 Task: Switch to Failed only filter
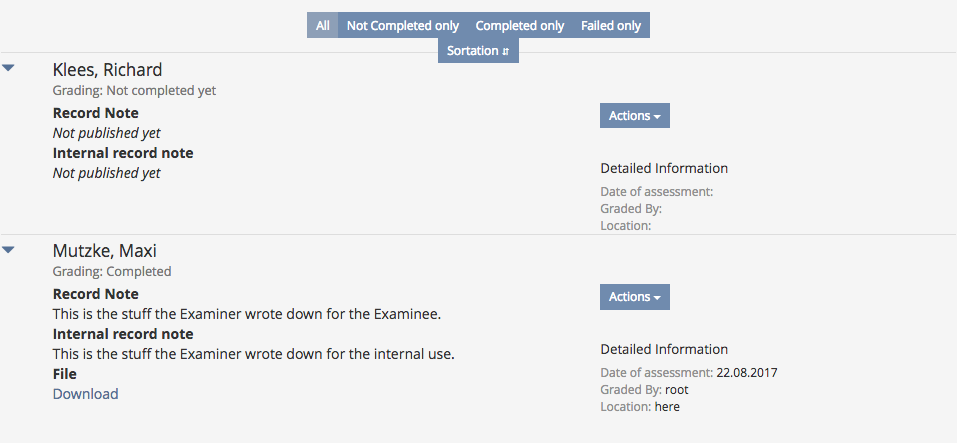pos(611,26)
